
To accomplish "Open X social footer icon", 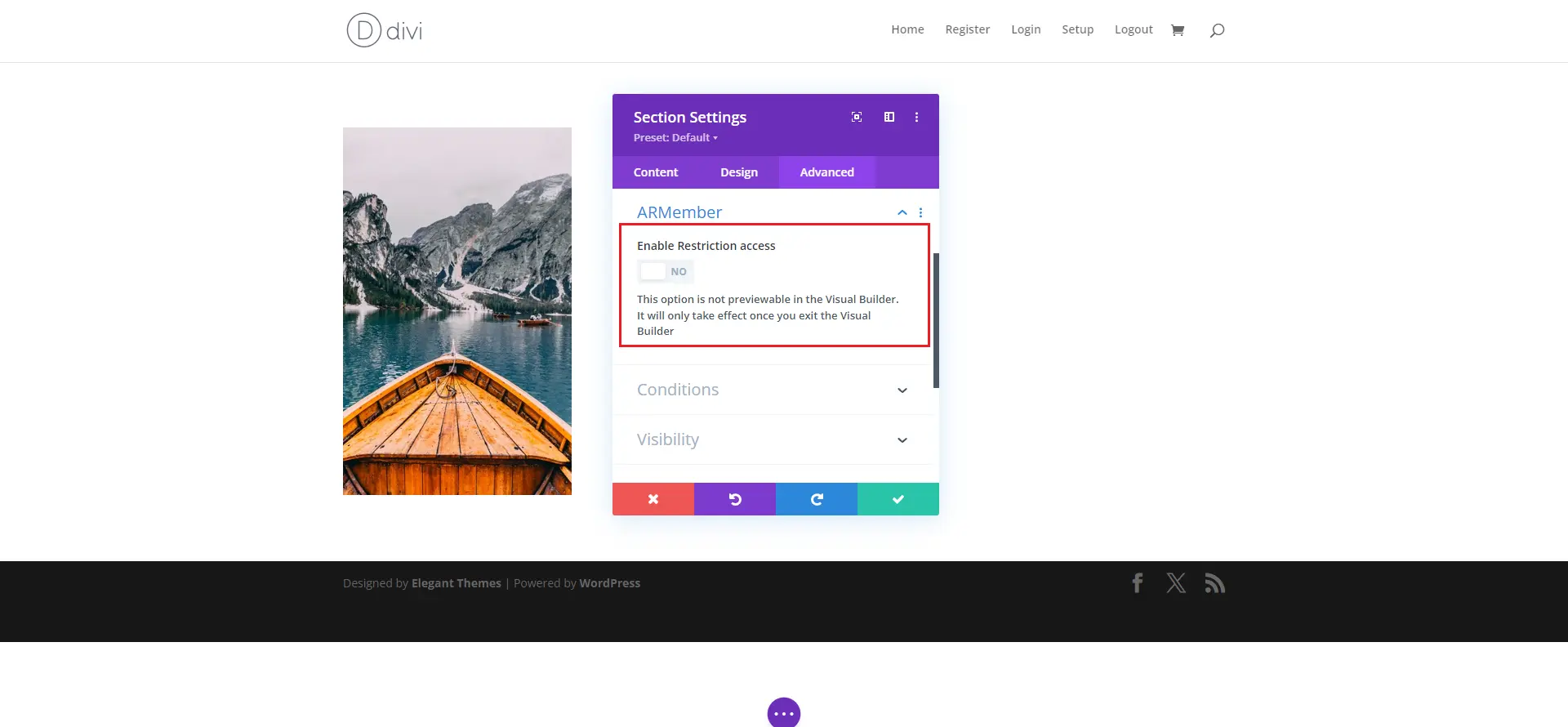I will click(x=1176, y=583).
